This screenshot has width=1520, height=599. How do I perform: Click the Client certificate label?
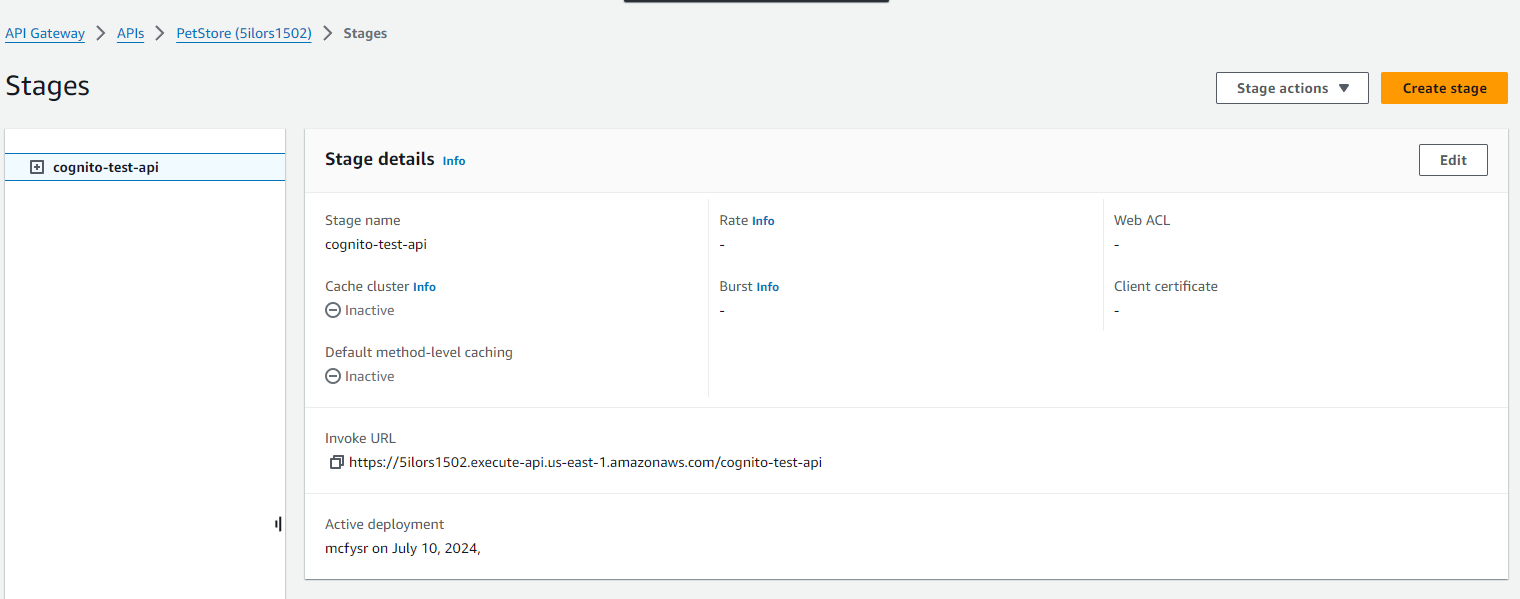1166,286
